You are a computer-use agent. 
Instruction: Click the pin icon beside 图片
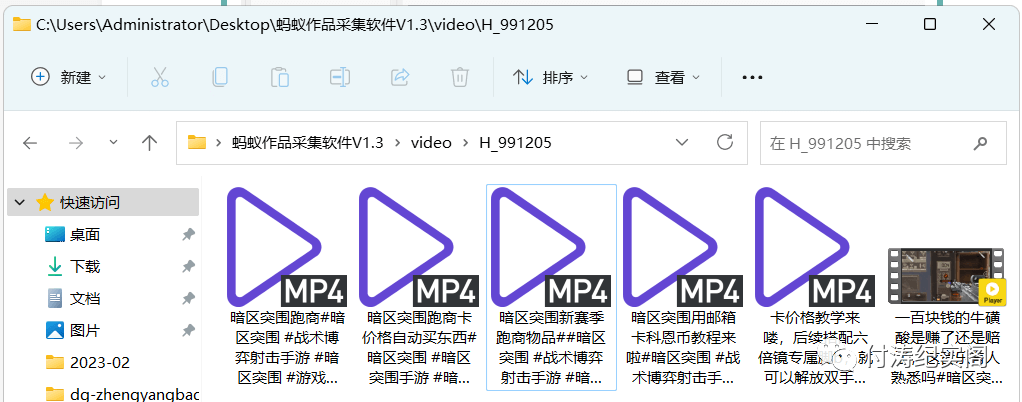[x=188, y=330]
